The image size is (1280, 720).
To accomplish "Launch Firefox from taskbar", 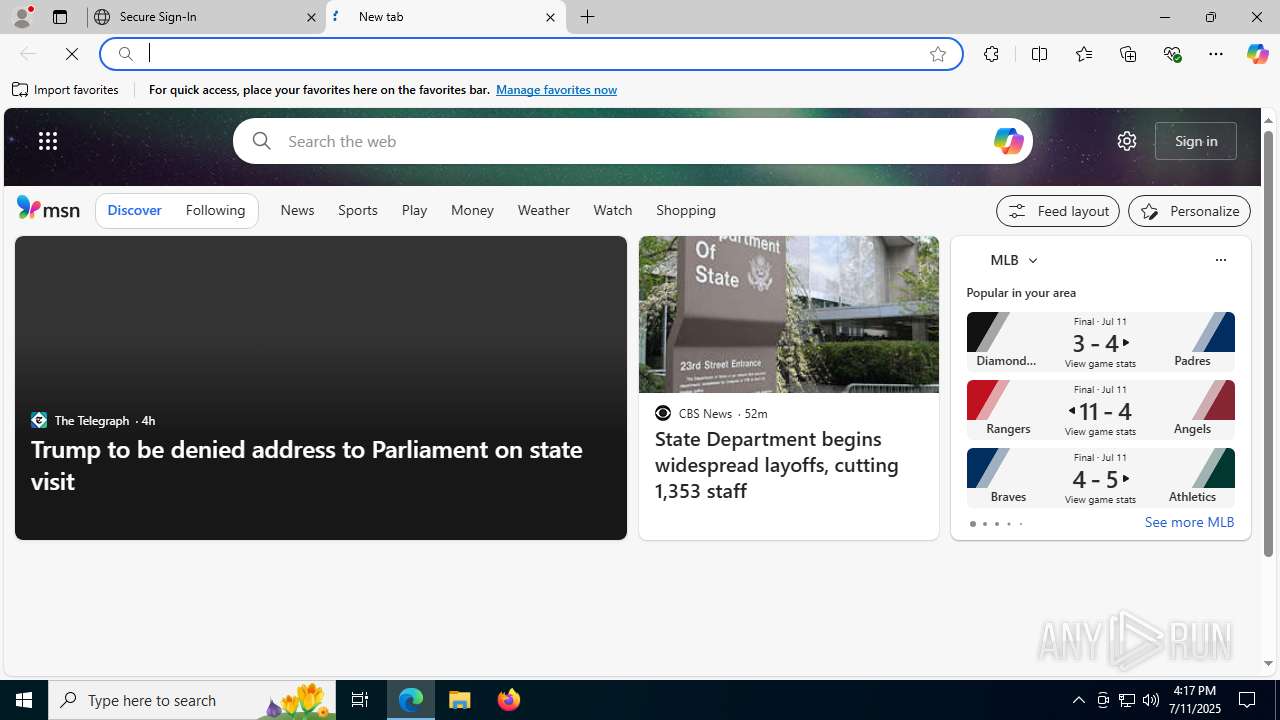I will pos(509,700).
